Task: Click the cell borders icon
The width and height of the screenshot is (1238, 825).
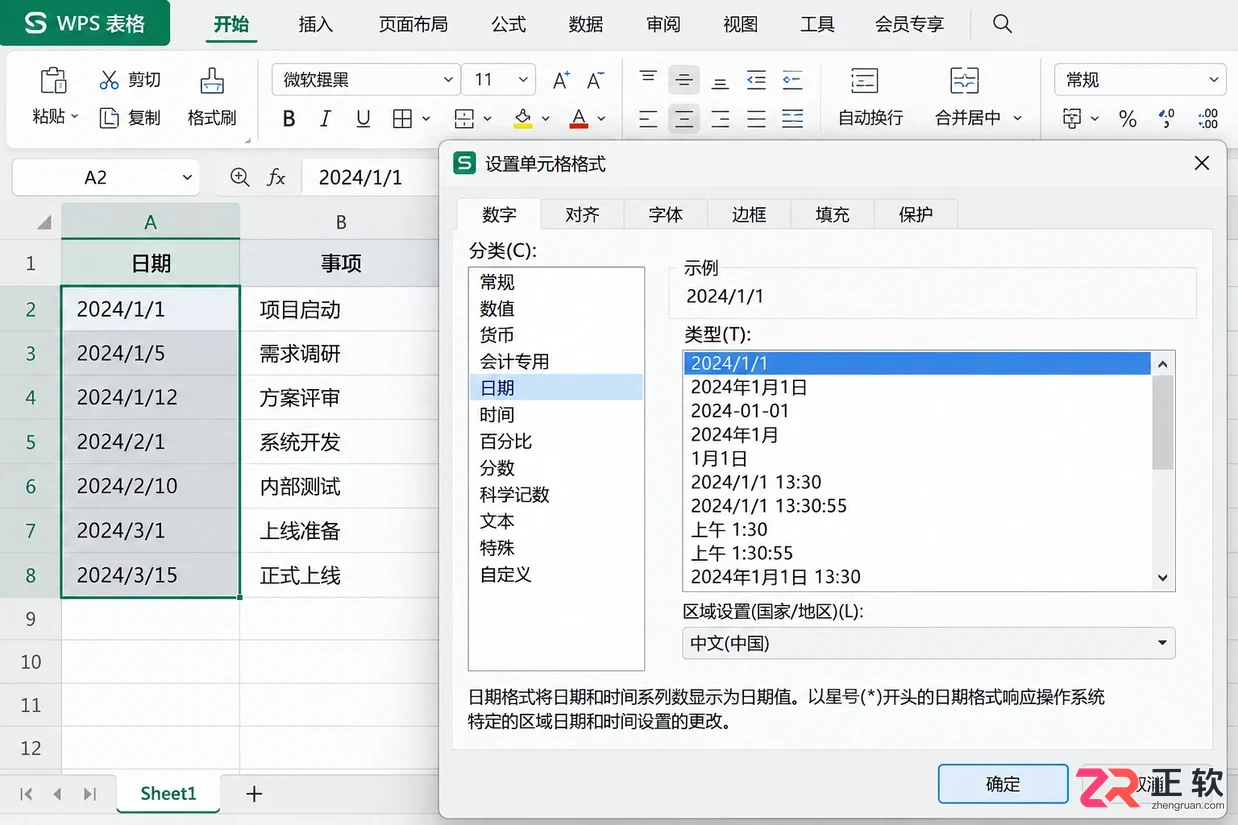Action: click(x=402, y=119)
